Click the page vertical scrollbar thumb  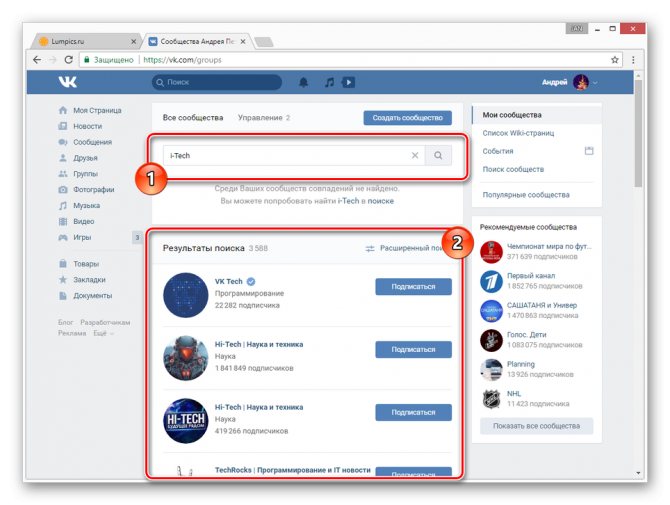[638, 133]
